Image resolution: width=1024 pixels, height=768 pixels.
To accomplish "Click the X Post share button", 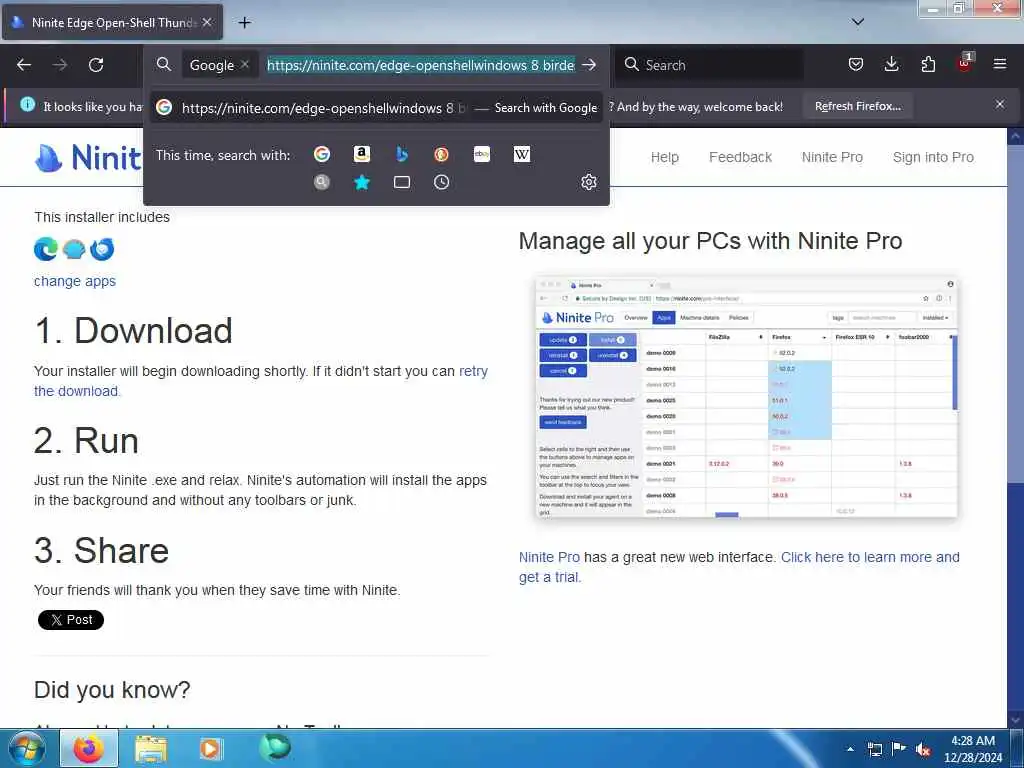I will pyautogui.click(x=71, y=620).
